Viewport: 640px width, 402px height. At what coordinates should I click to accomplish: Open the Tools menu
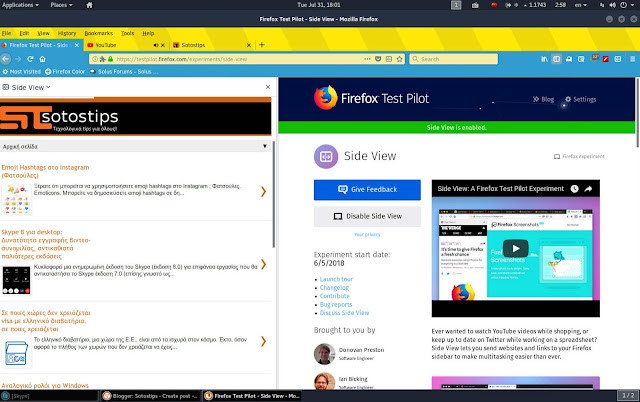[x=127, y=33]
